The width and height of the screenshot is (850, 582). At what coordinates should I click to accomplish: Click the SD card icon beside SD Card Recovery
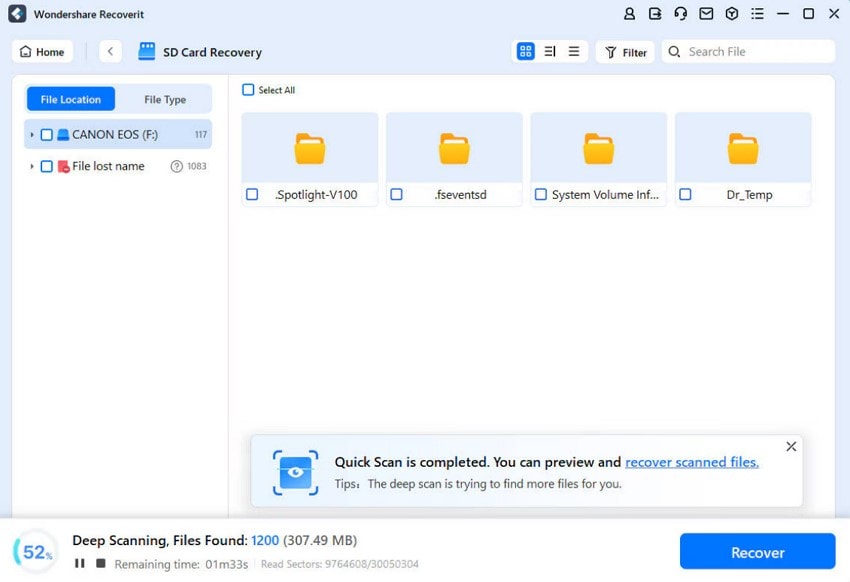146,51
